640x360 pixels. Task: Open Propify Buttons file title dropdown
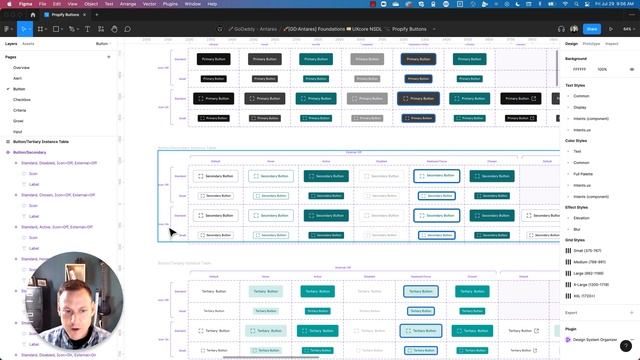(x=434, y=29)
